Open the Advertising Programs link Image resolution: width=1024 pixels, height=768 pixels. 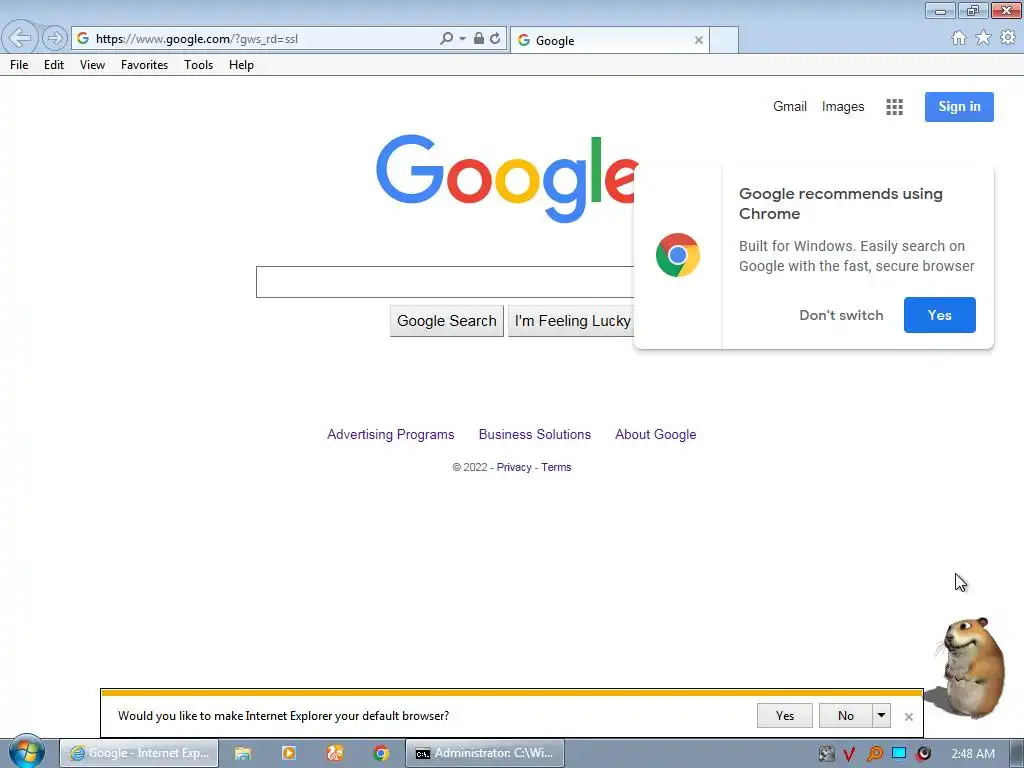point(391,434)
